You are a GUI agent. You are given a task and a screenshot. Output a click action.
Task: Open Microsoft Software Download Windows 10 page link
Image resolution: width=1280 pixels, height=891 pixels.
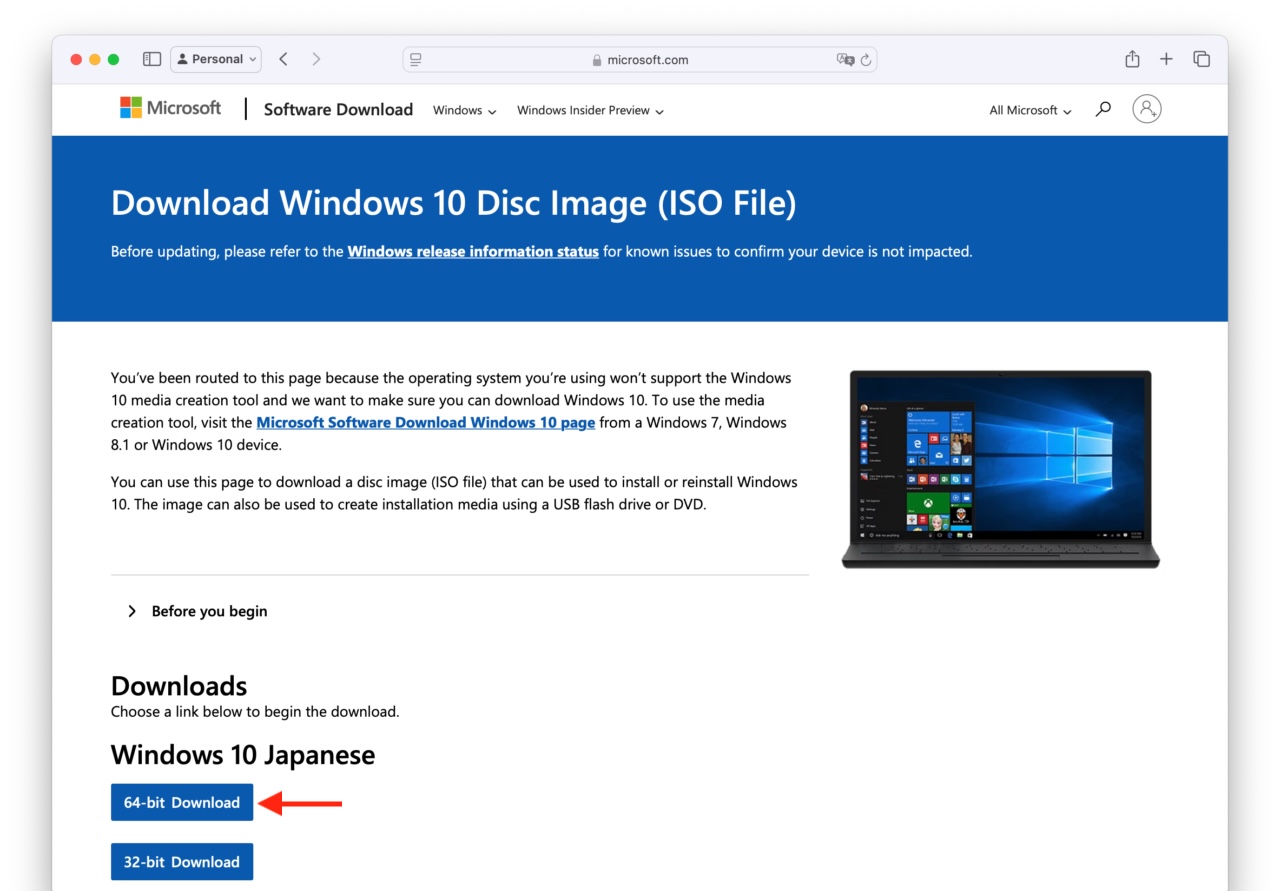426,423
